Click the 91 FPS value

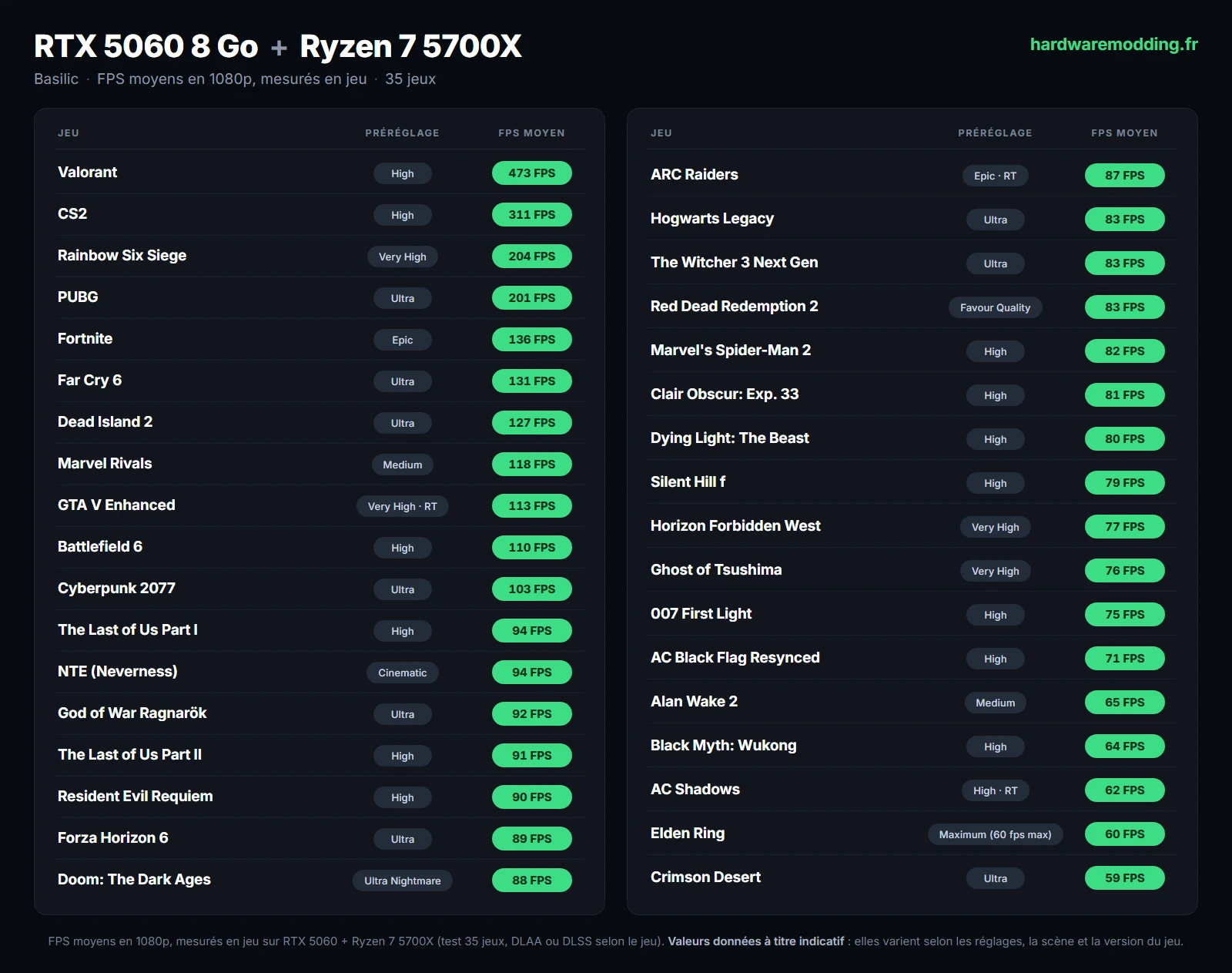pos(531,756)
